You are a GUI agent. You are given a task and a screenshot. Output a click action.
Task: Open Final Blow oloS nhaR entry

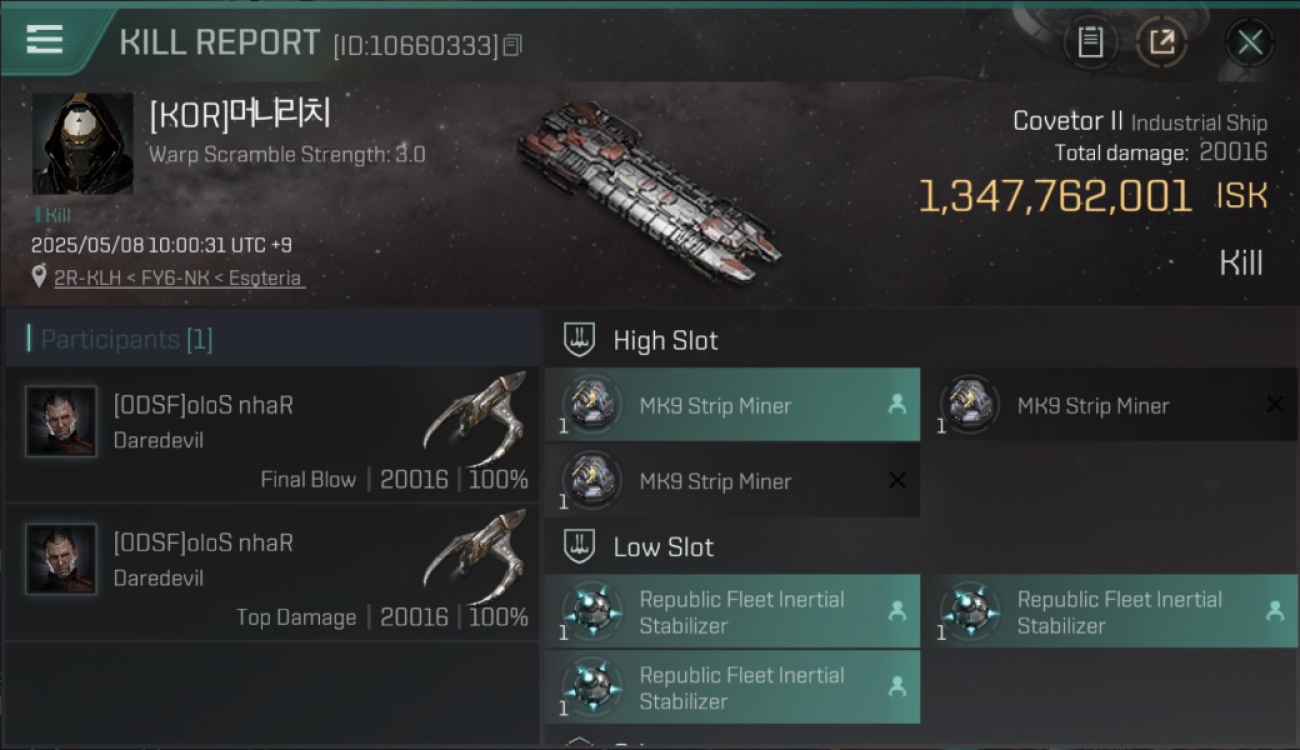tap(272, 435)
